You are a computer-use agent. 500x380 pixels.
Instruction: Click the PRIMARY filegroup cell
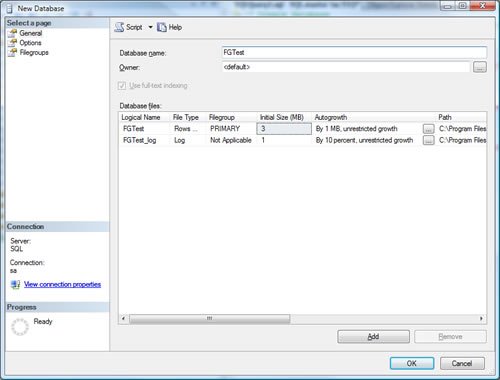232,129
